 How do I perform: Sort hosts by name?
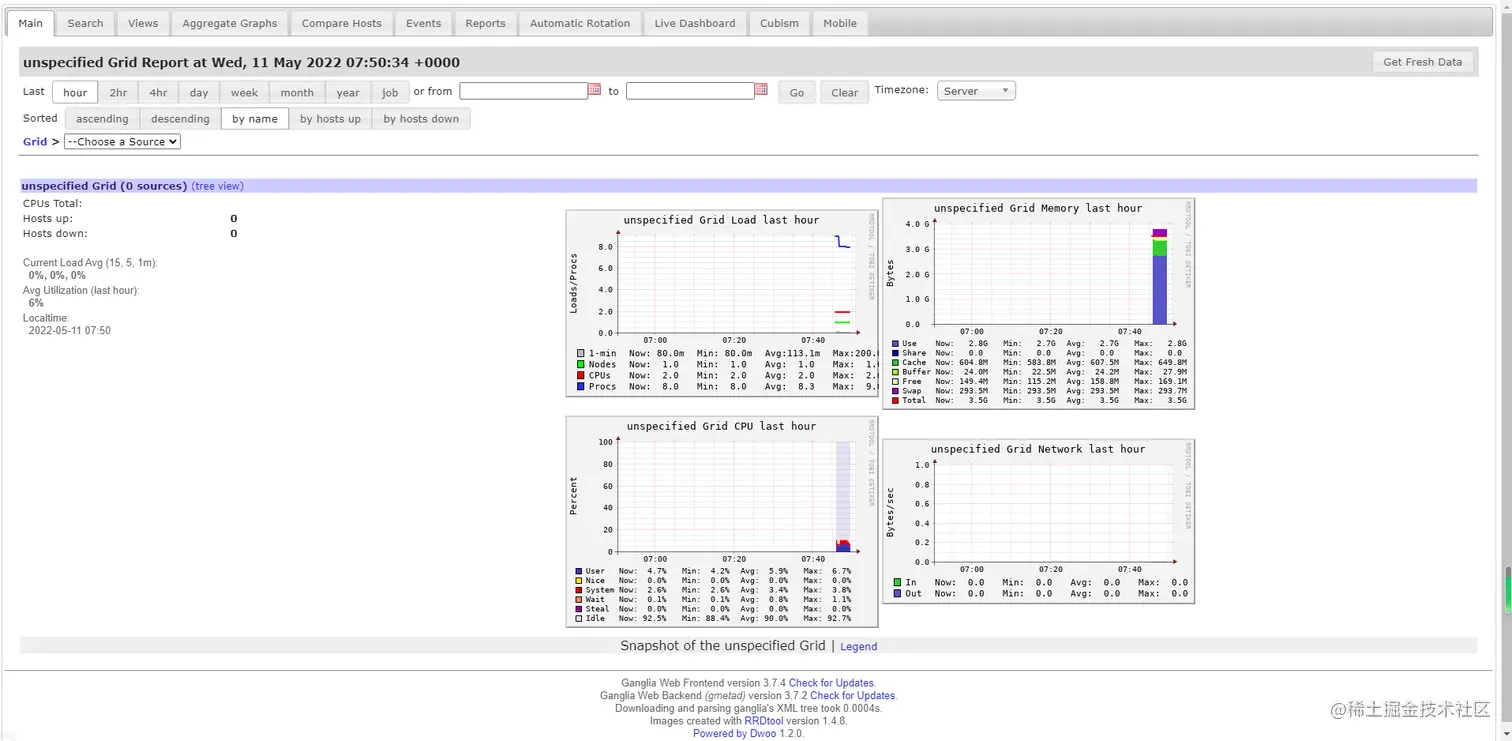point(255,118)
